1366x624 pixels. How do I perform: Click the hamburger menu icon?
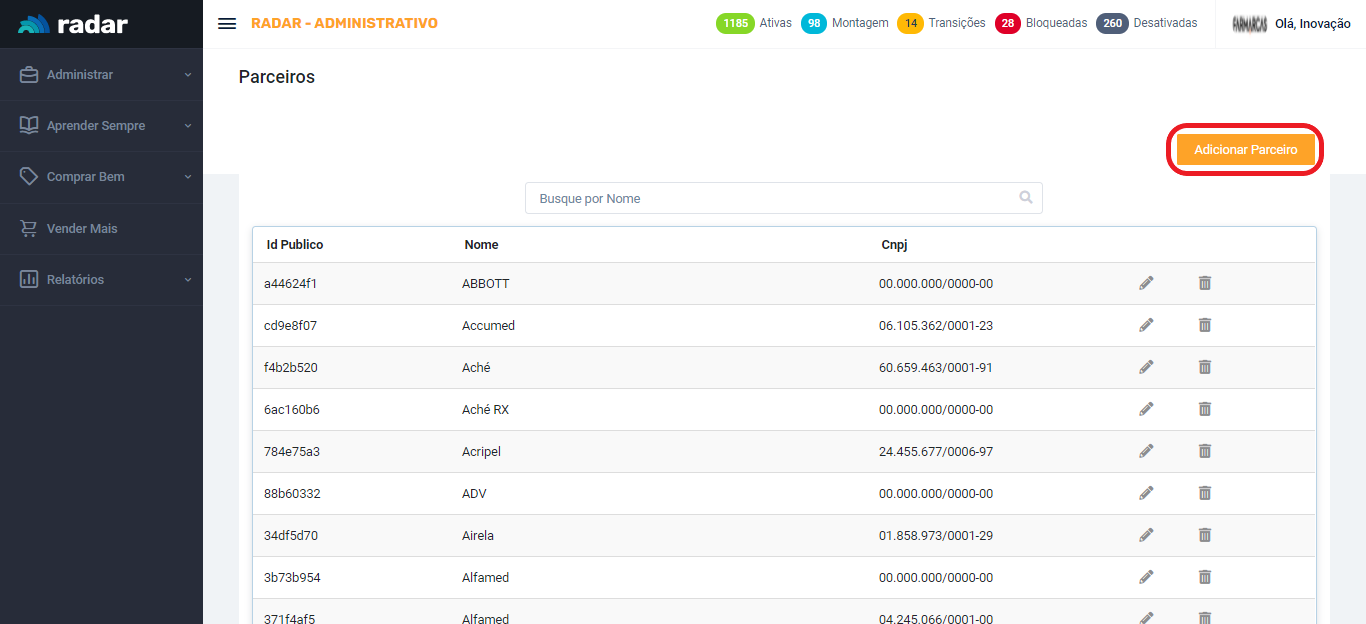pyautogui.click(x=227, y=24)
